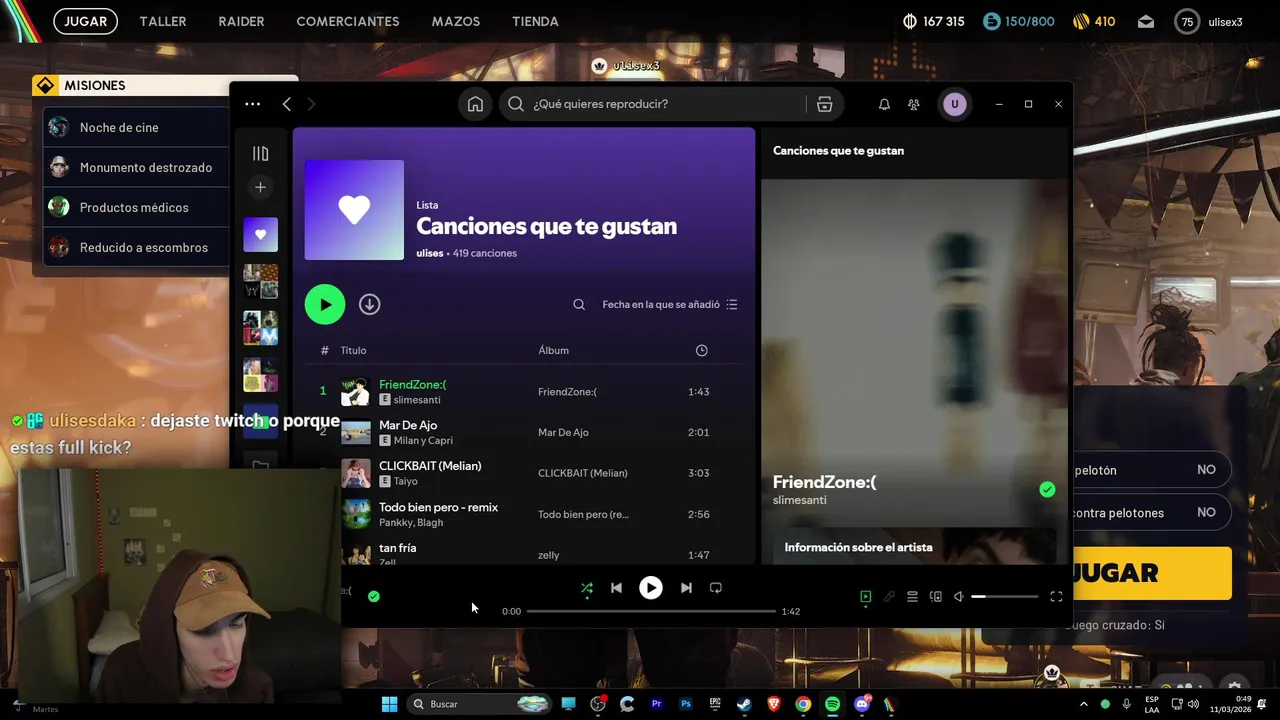Toggle repeat mode in the player
1280x720 pixels.
pyautogui.click(x=715, y=588)
